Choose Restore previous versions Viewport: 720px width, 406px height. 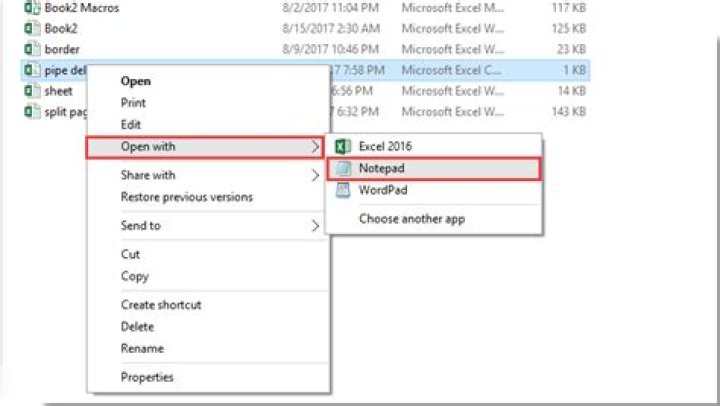tap(187, 197)
